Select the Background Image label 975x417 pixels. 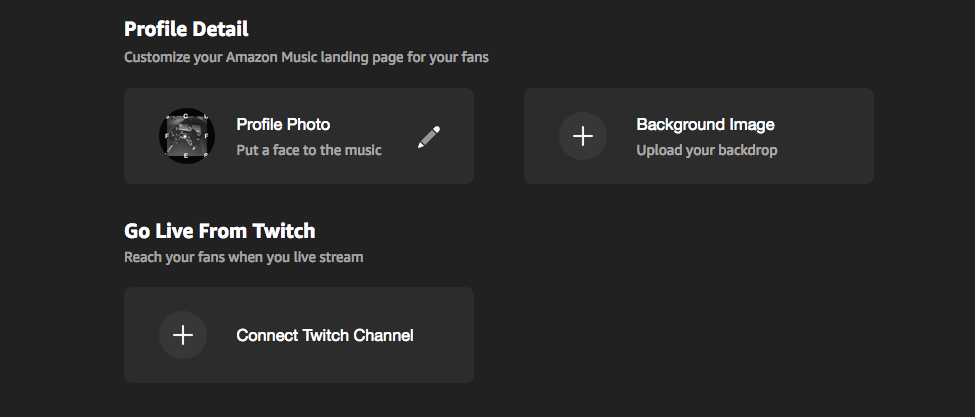(705, 124)
